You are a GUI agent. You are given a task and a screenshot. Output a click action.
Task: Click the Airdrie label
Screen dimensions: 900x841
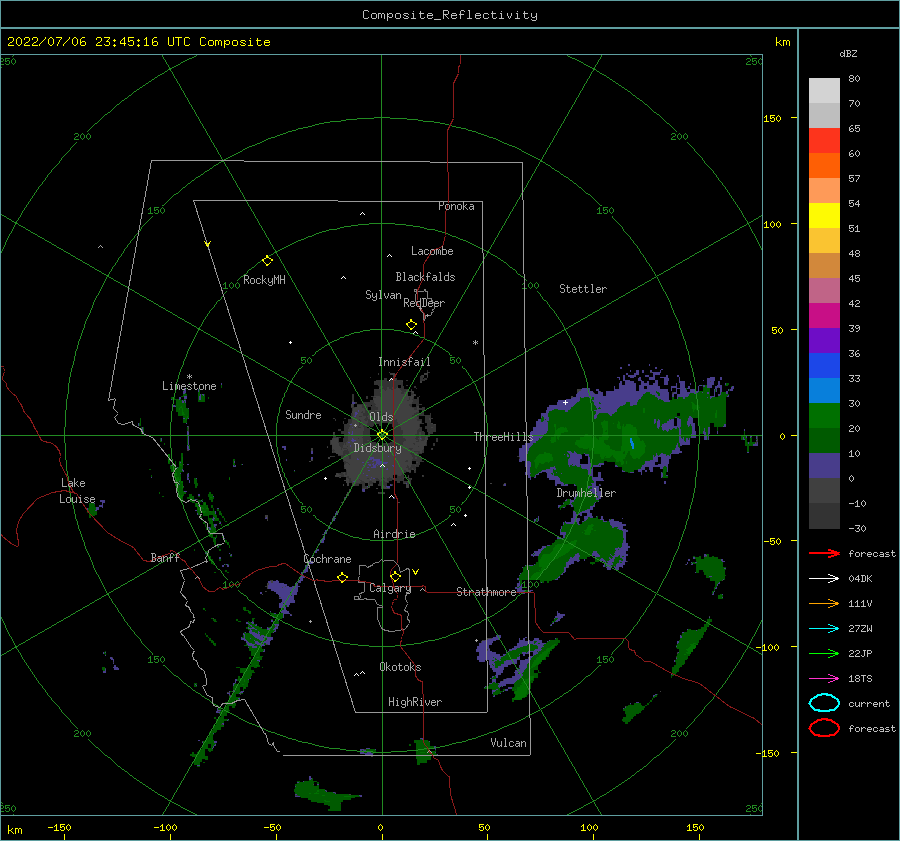coord(394,534)
